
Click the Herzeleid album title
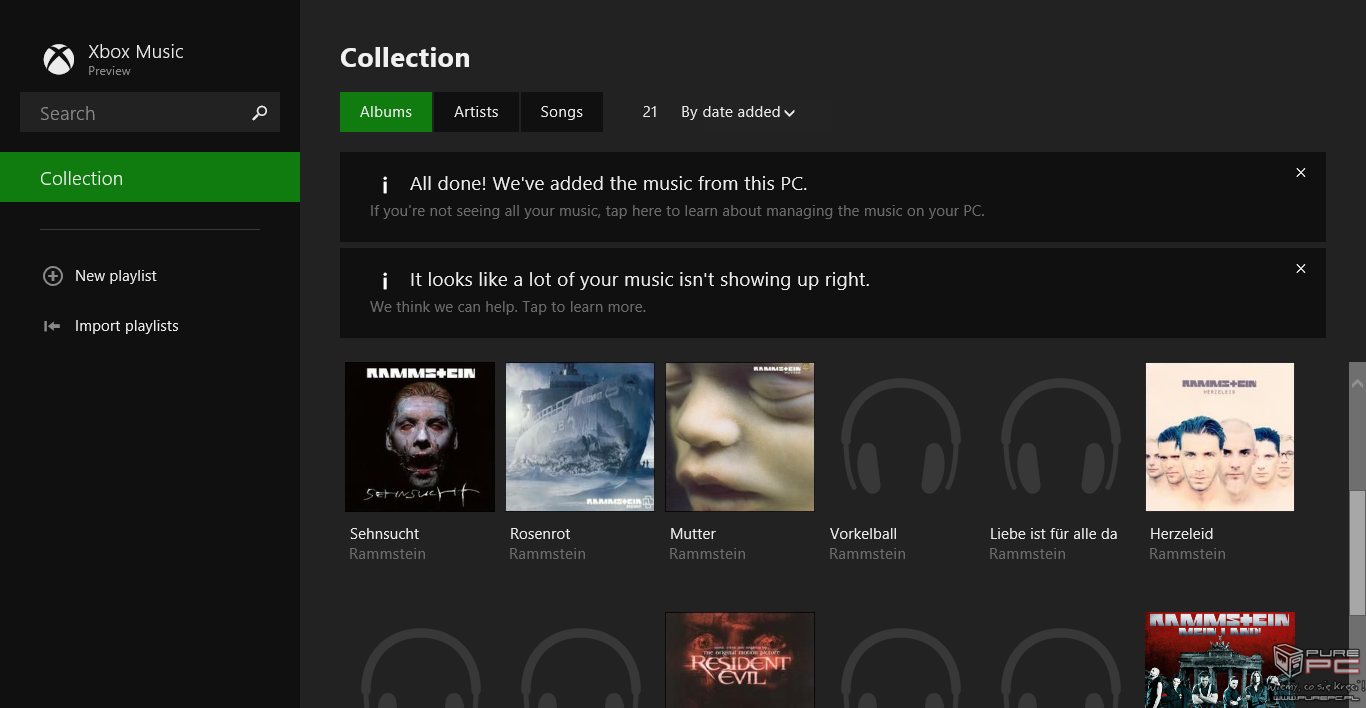pyautogui.click(x=1181, y=534)
